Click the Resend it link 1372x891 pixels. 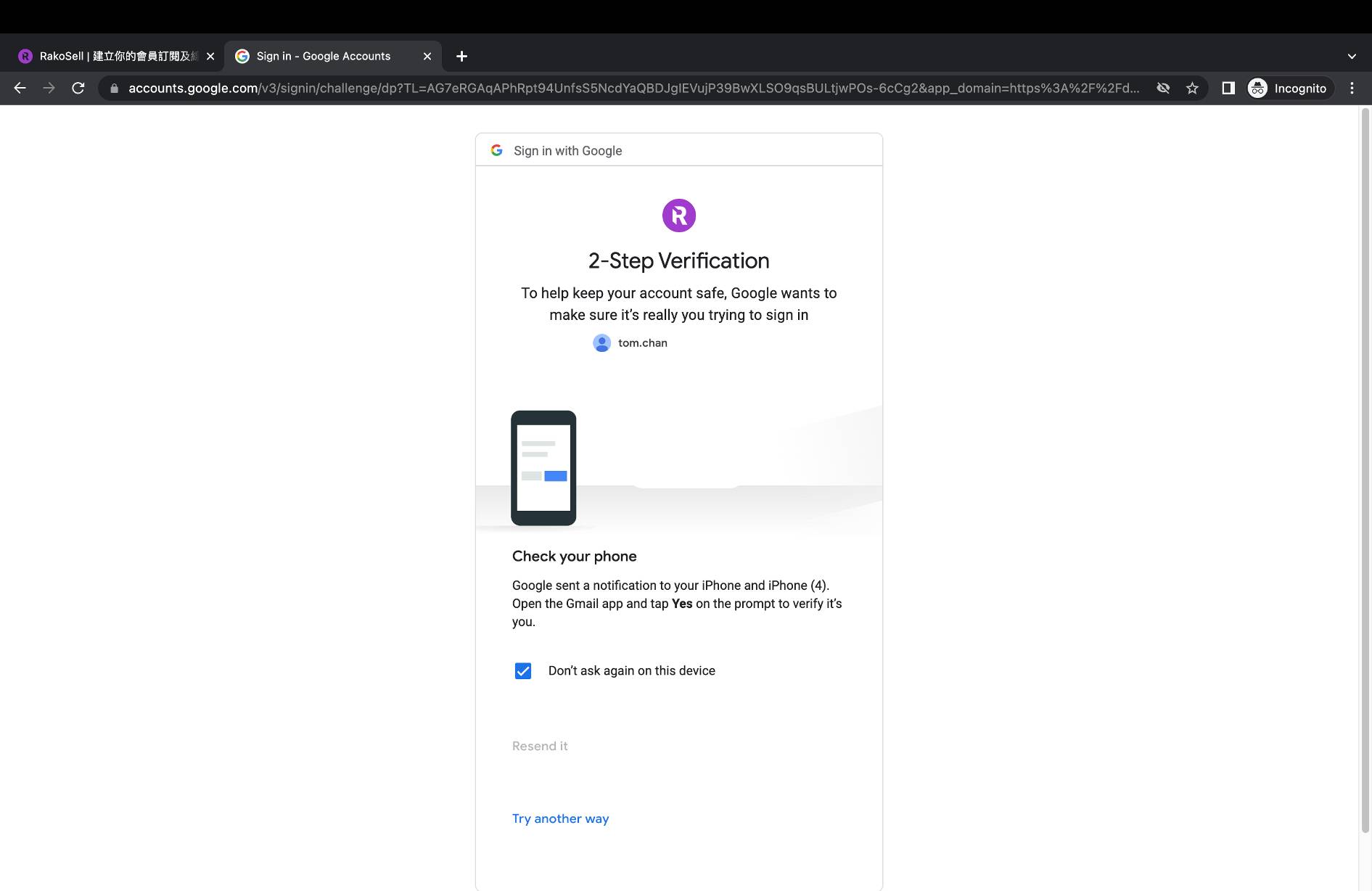(540, 746)
